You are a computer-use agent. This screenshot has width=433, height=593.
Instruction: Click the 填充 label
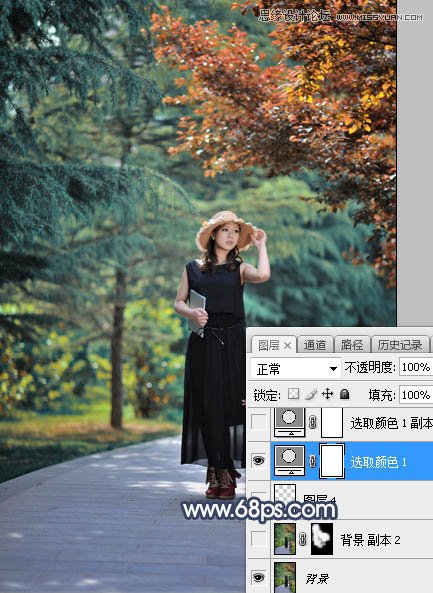tap(381, 395)
